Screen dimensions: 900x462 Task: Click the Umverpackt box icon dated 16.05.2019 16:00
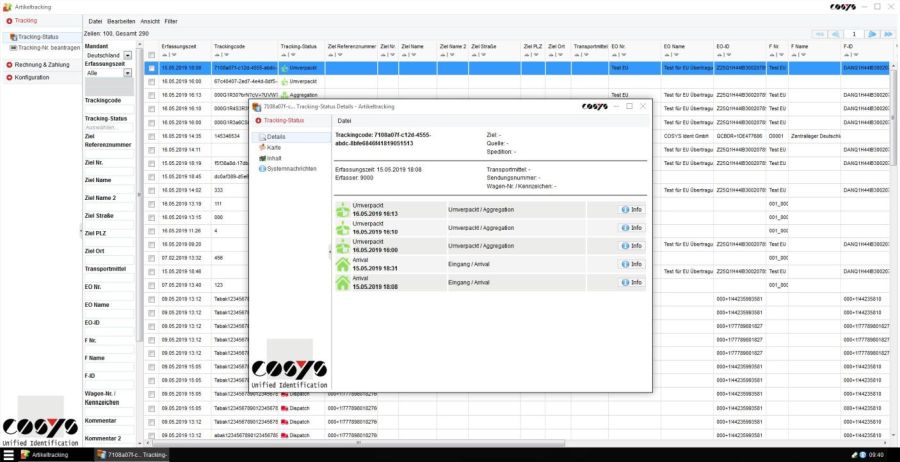343,246
